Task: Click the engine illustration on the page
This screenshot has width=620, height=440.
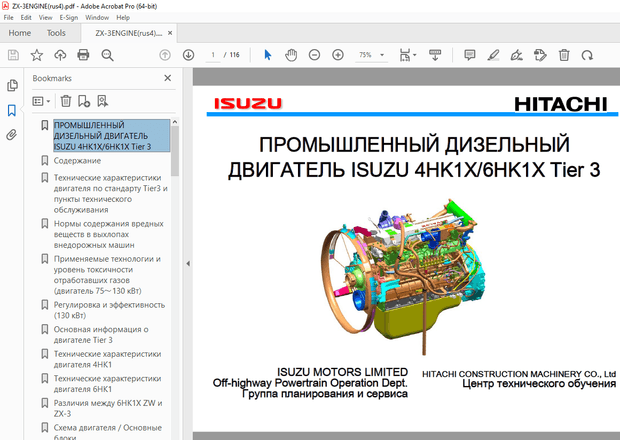Action: pyautogui.click(x=403, y=277)
